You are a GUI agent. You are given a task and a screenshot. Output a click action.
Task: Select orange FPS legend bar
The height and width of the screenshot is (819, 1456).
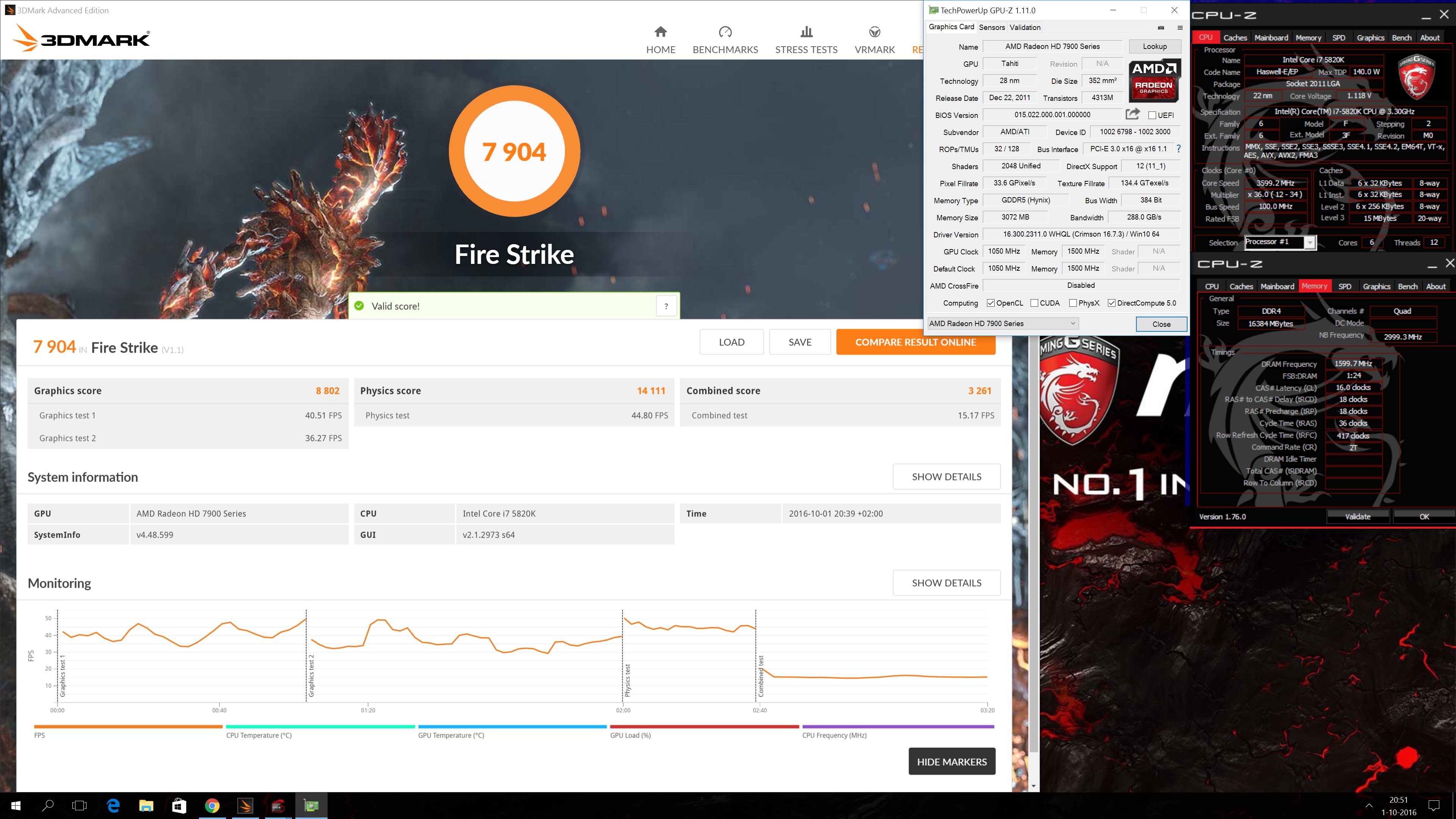pyautogui.click(x=128, y=726)
